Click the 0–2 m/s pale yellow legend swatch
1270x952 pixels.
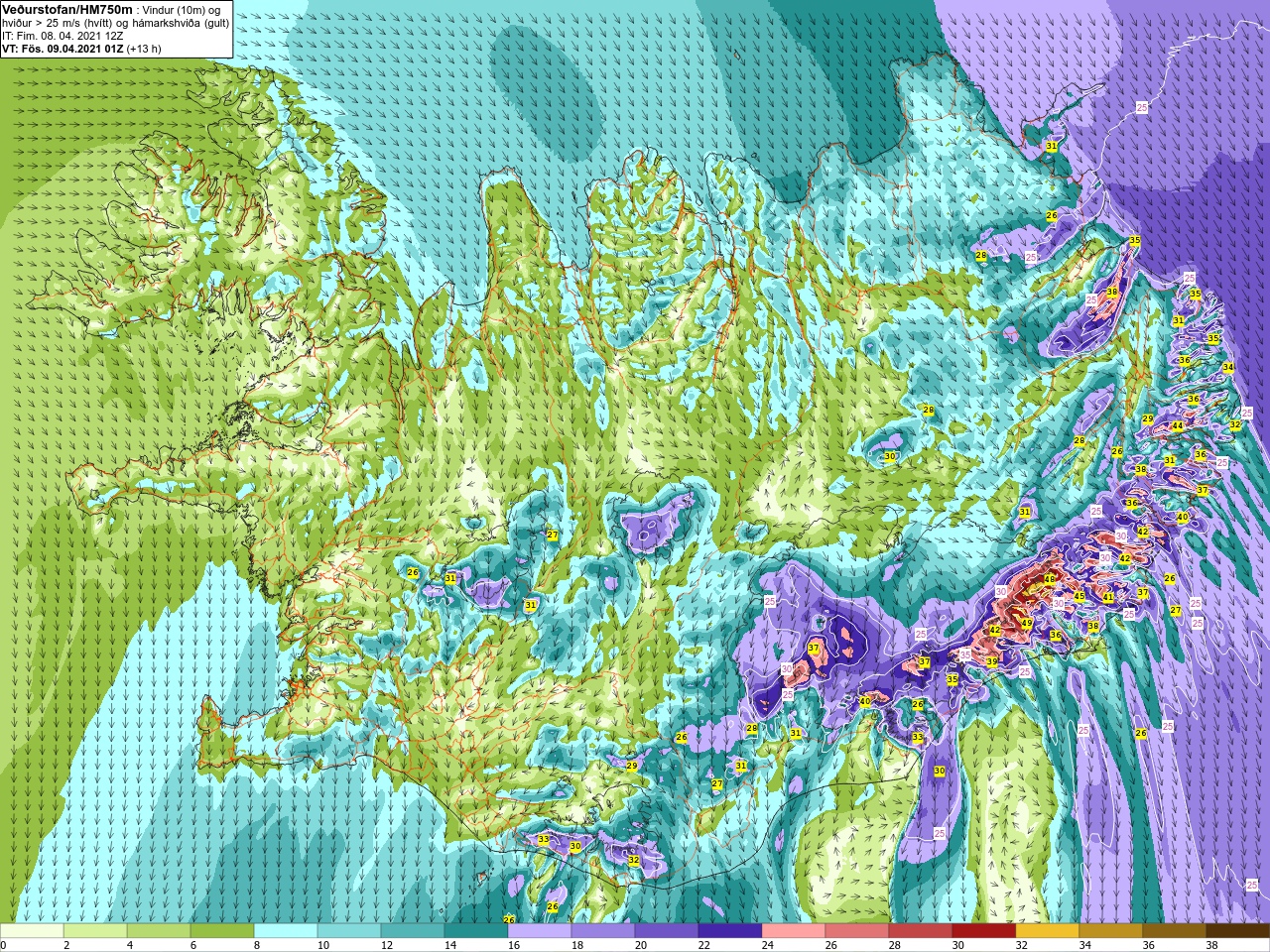pos(32,931)
